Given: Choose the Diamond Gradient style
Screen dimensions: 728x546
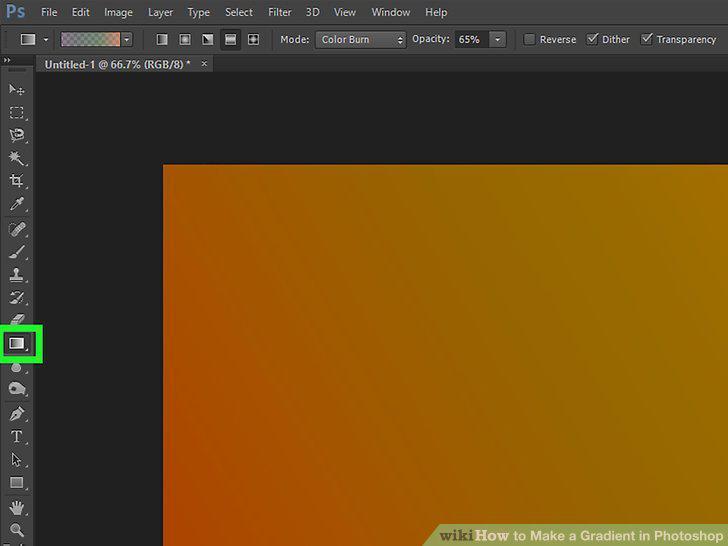Looking at the screenshot, I should pos(254,39).
